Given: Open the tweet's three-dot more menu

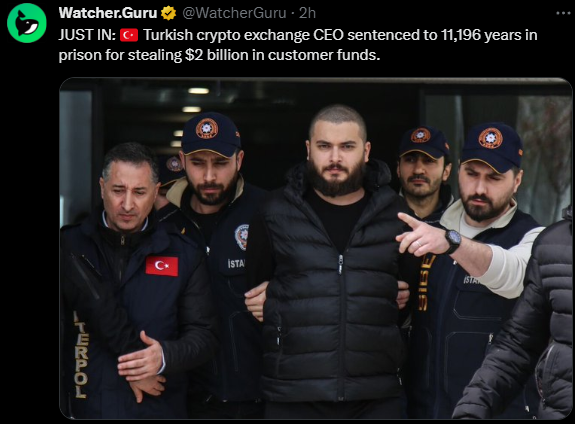Looking at the screenshot, I should [563, 13].
